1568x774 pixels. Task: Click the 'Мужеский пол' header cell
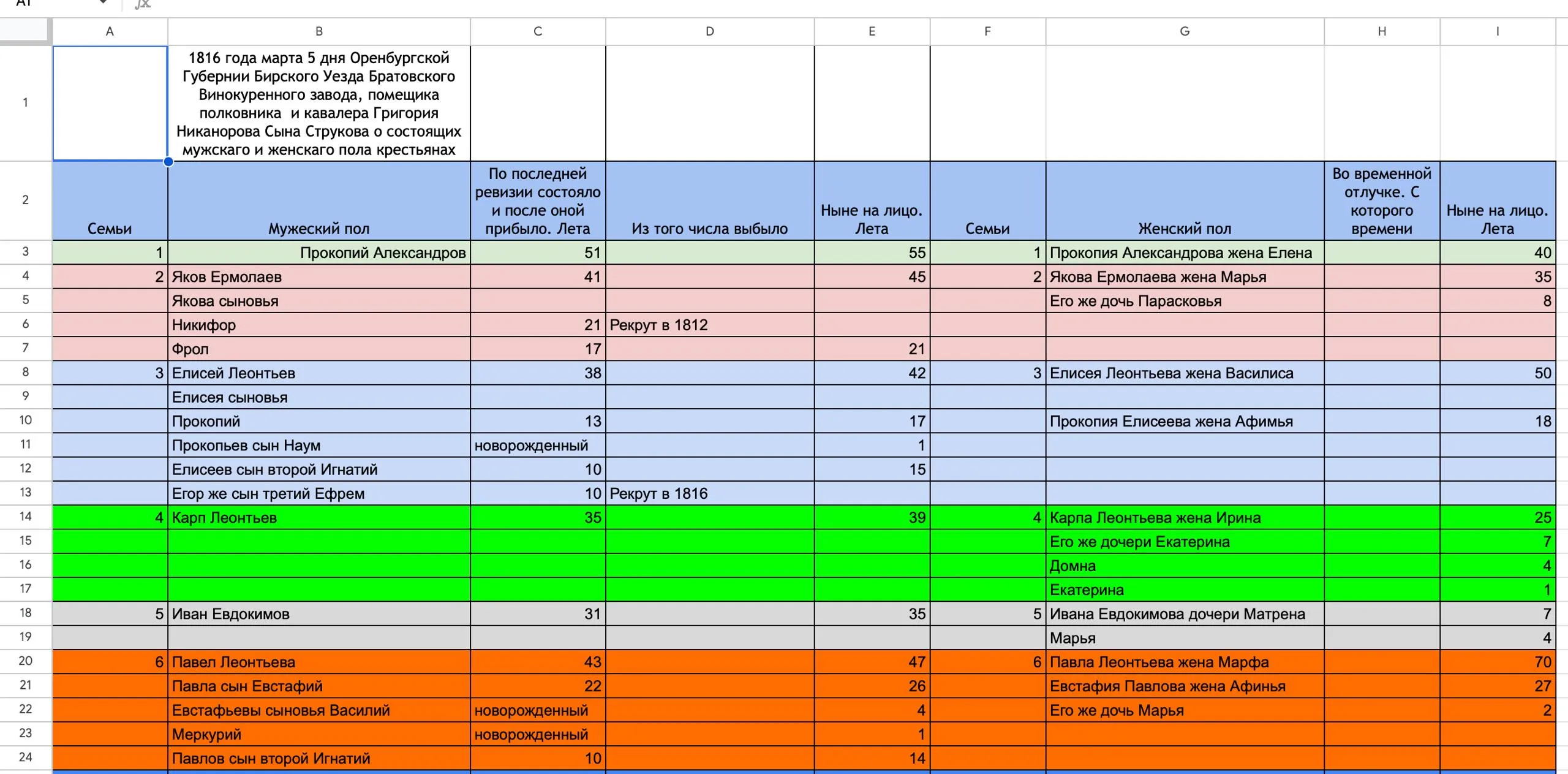pos(319,200)
